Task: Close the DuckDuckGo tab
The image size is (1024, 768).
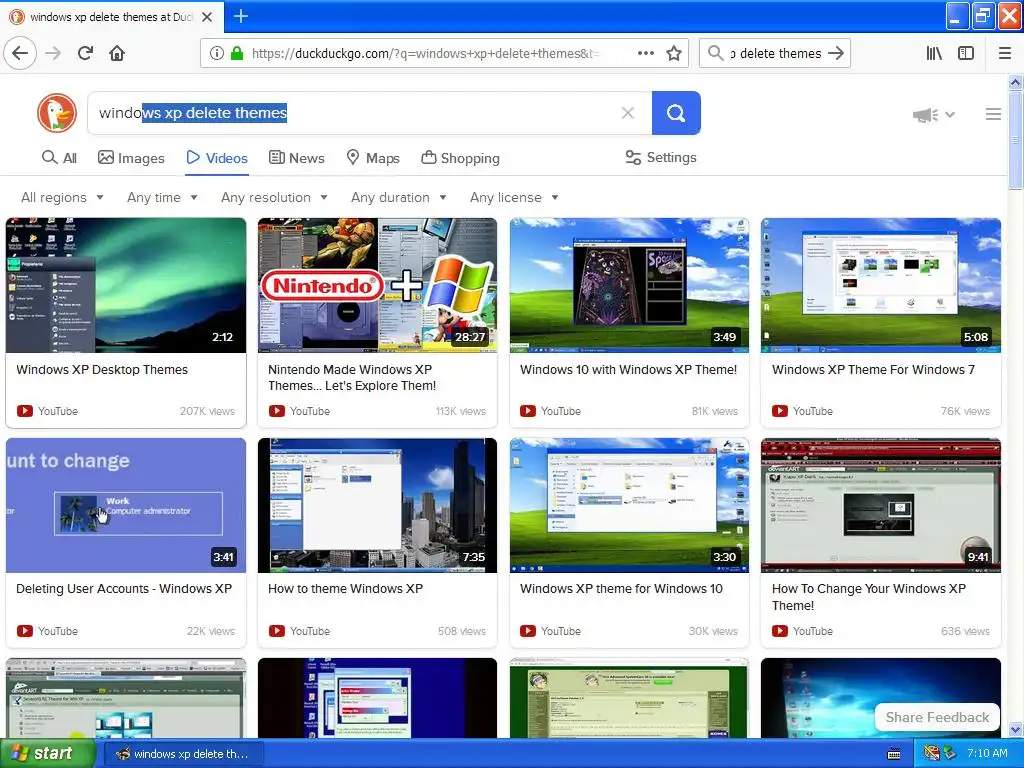Action: tap(207, 17)
